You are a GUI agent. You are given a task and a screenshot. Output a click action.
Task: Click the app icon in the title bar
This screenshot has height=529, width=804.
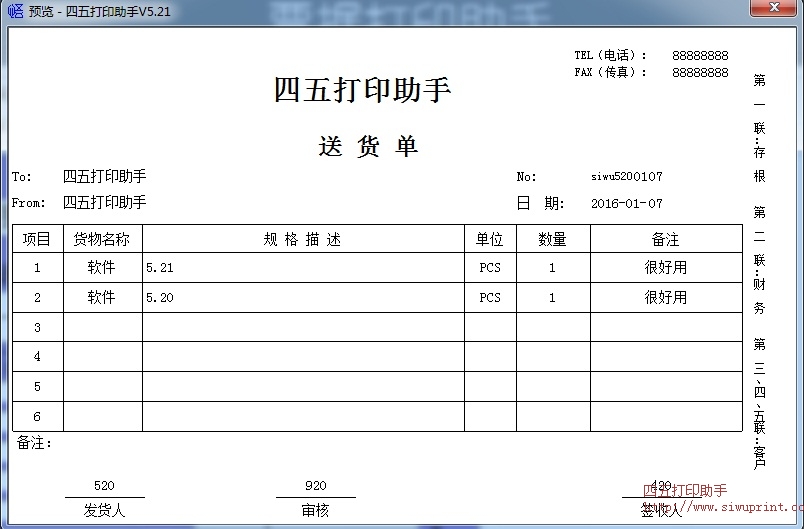tap(15, 10)
